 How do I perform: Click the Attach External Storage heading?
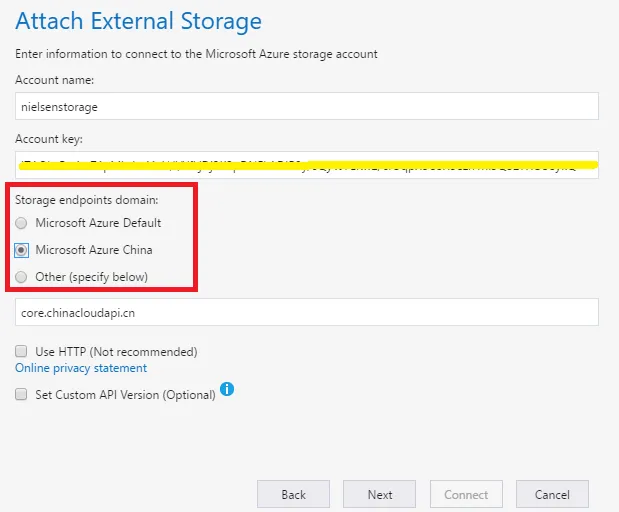click(139, 21)
